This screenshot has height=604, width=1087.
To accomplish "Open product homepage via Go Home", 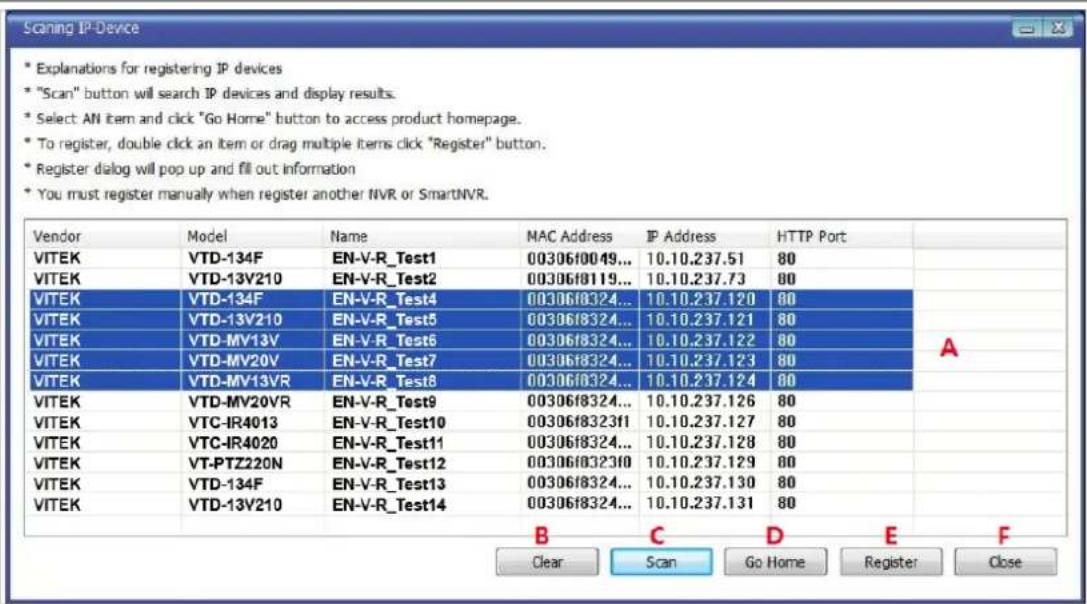I will pyautogui.click(x=775, y=562).
